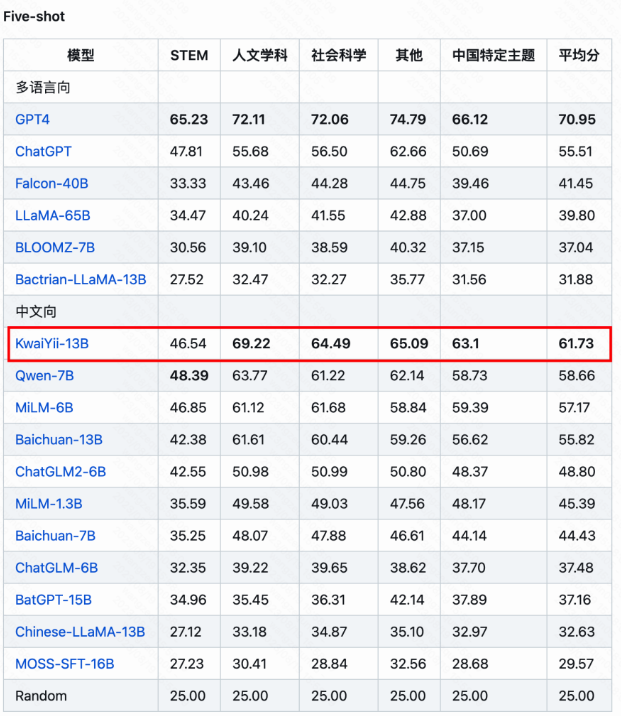
Task: Open the BatGPT-15B link
Action: click(53, 600)
